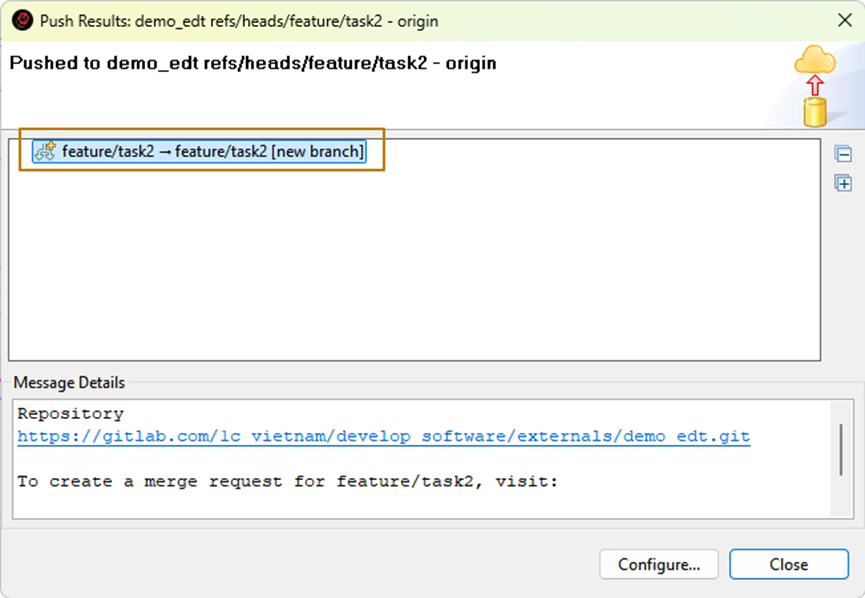
Task: Click the red upload arrow in banner
Action: pos(815,86)
